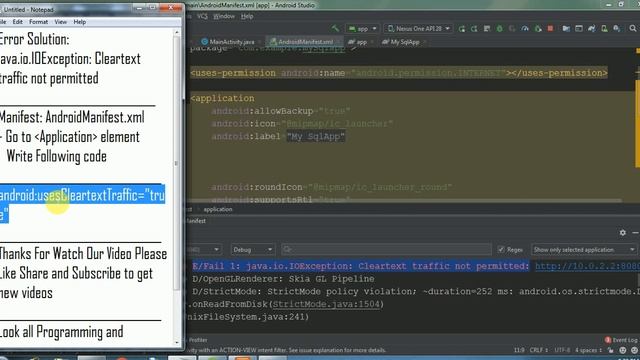The image size is (640, 360).
Task: Open the Logcat settings gear icon
Action: coord(622,232)
